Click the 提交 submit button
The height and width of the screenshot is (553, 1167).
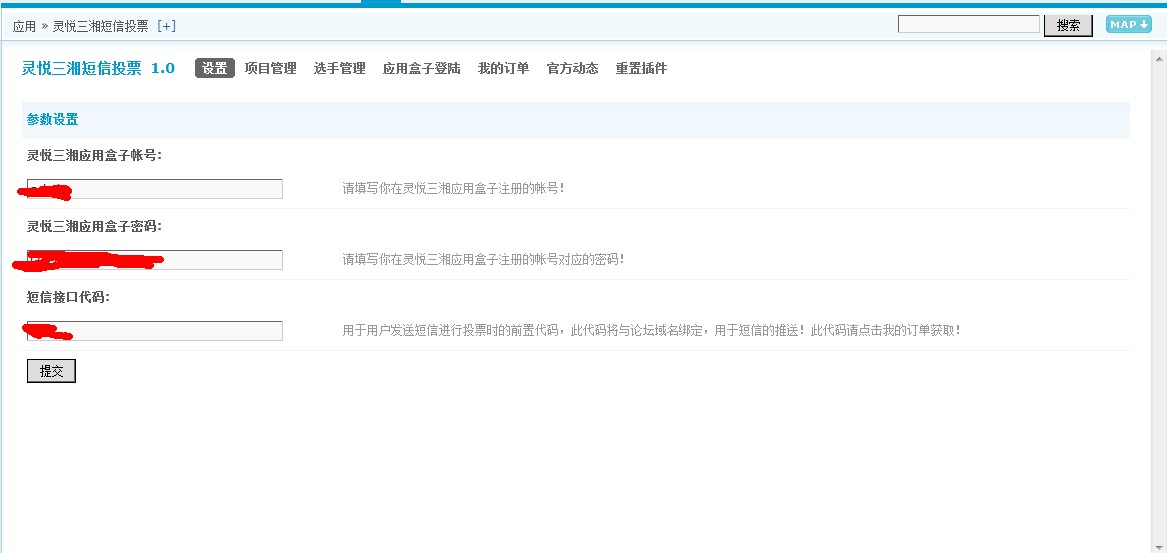51,371
